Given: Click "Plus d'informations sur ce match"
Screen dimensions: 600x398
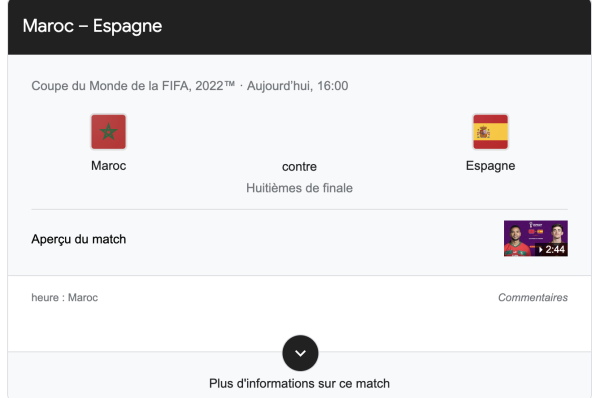Looking at the screenshot, I should tap(299, 383).
